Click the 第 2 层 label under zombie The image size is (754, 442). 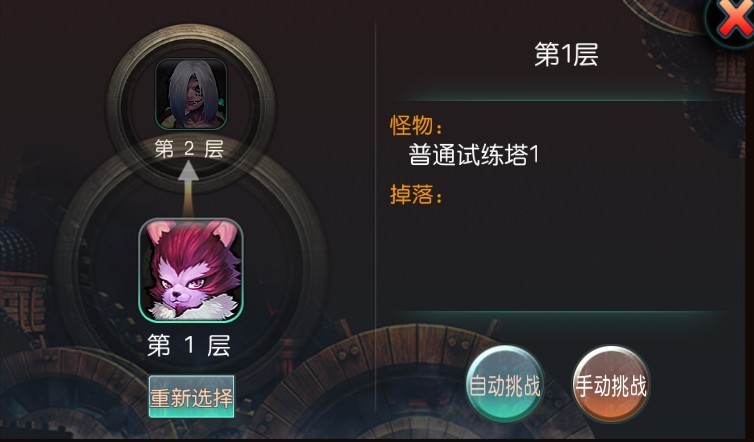[x=189, y=149]
